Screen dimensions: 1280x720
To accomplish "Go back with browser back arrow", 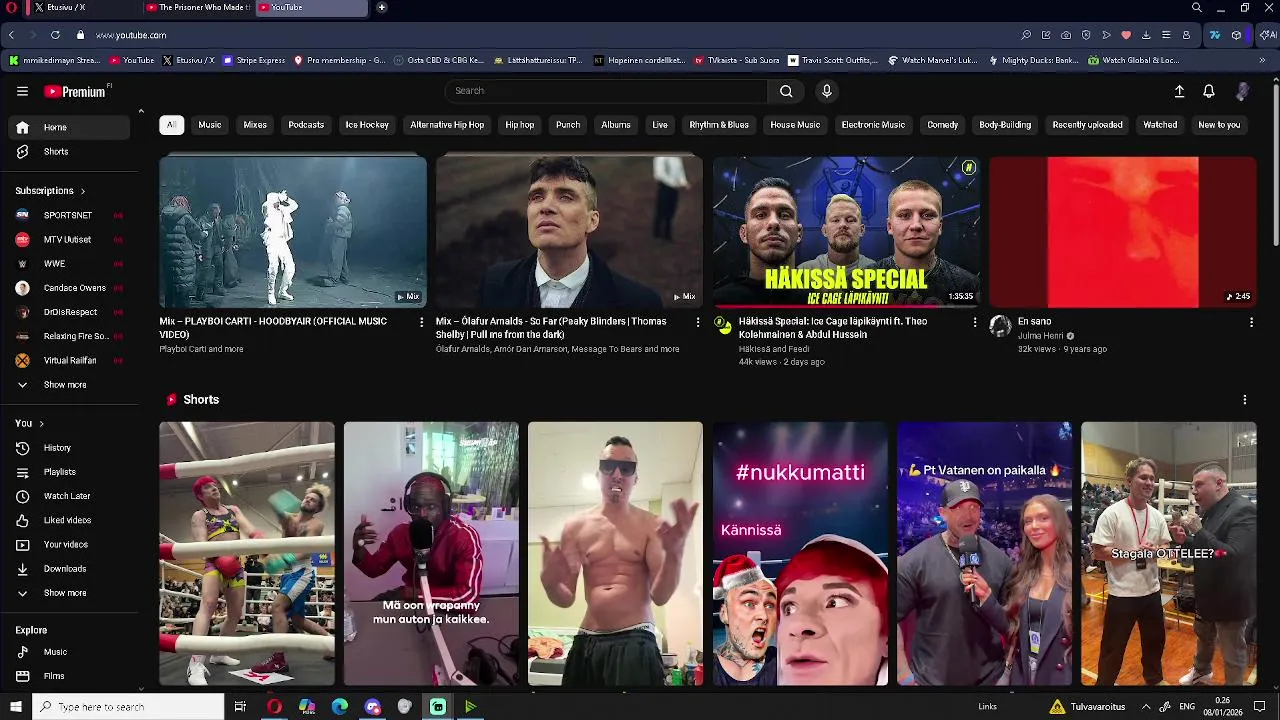I will [x=11, y=35].
